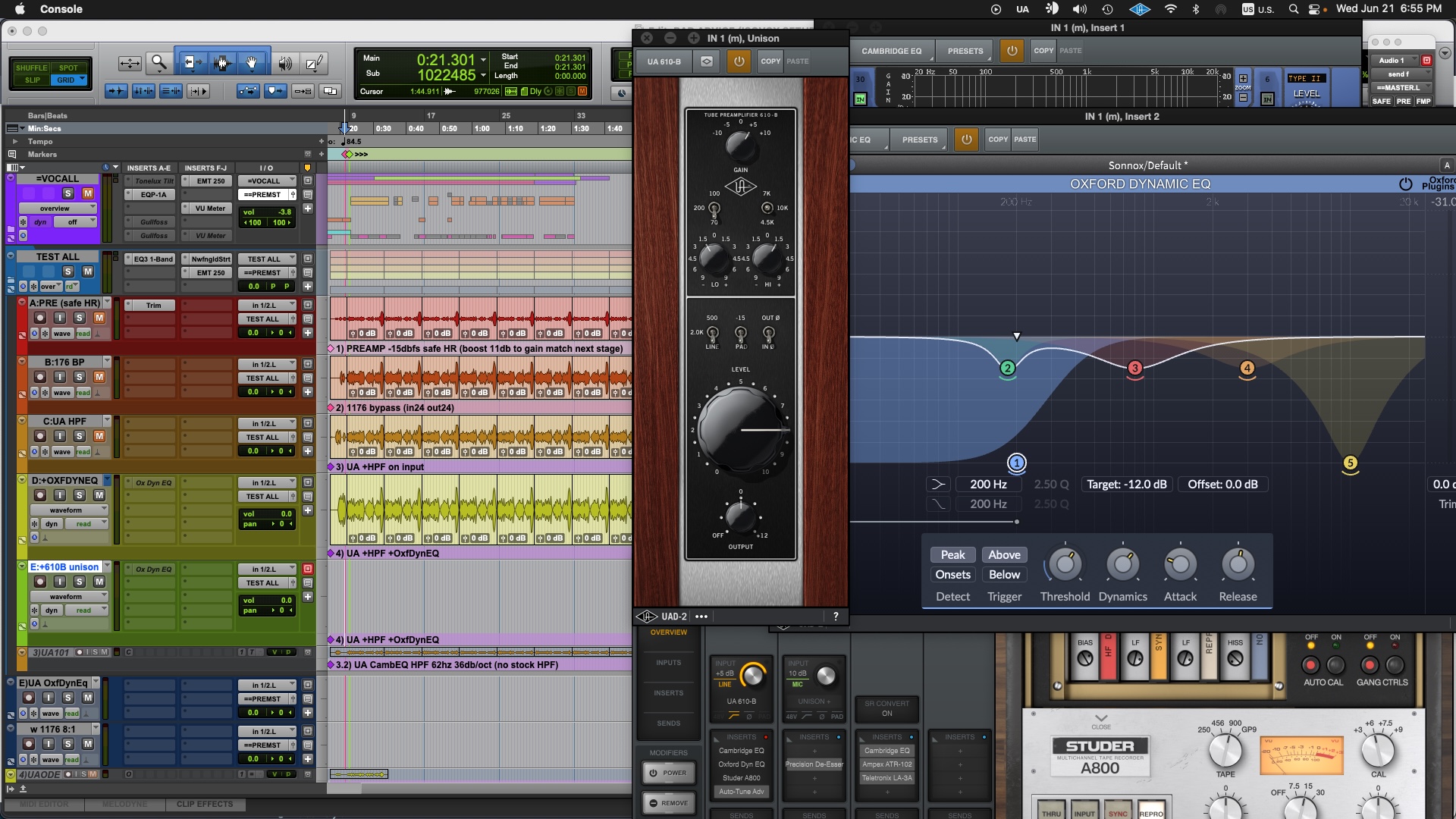The width and height of the screenshot is (1456, 819).
Task: Click the Console POWER modifier button
Action: tap(668, 773)
